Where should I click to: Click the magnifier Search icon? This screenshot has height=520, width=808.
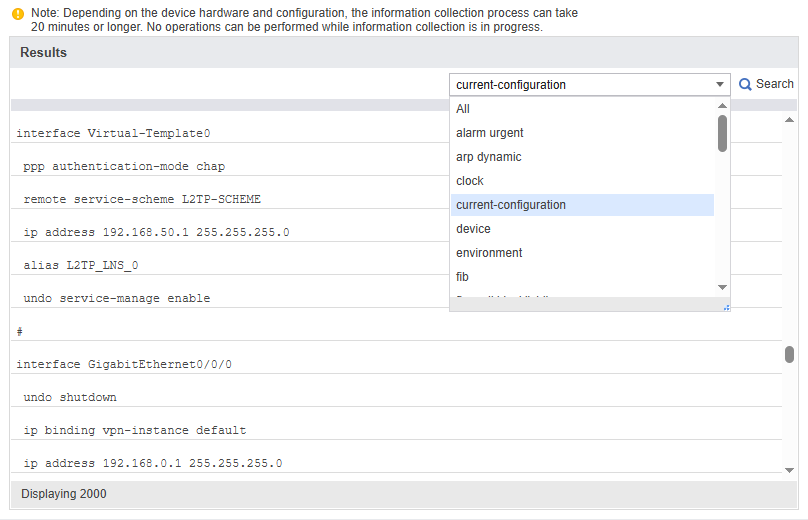click(745, 85)
